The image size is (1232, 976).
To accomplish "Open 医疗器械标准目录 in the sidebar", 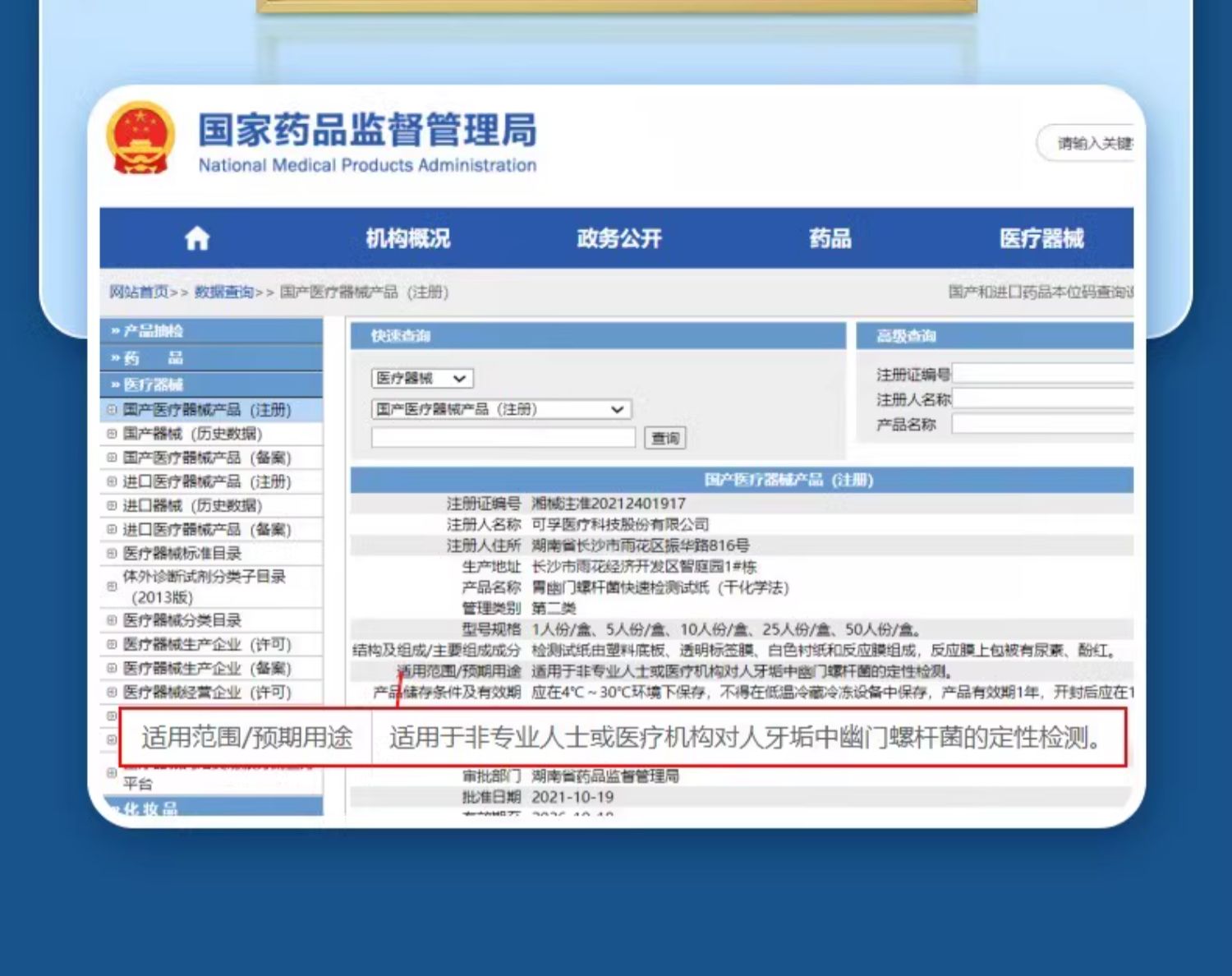I will [x=182, y=554].
